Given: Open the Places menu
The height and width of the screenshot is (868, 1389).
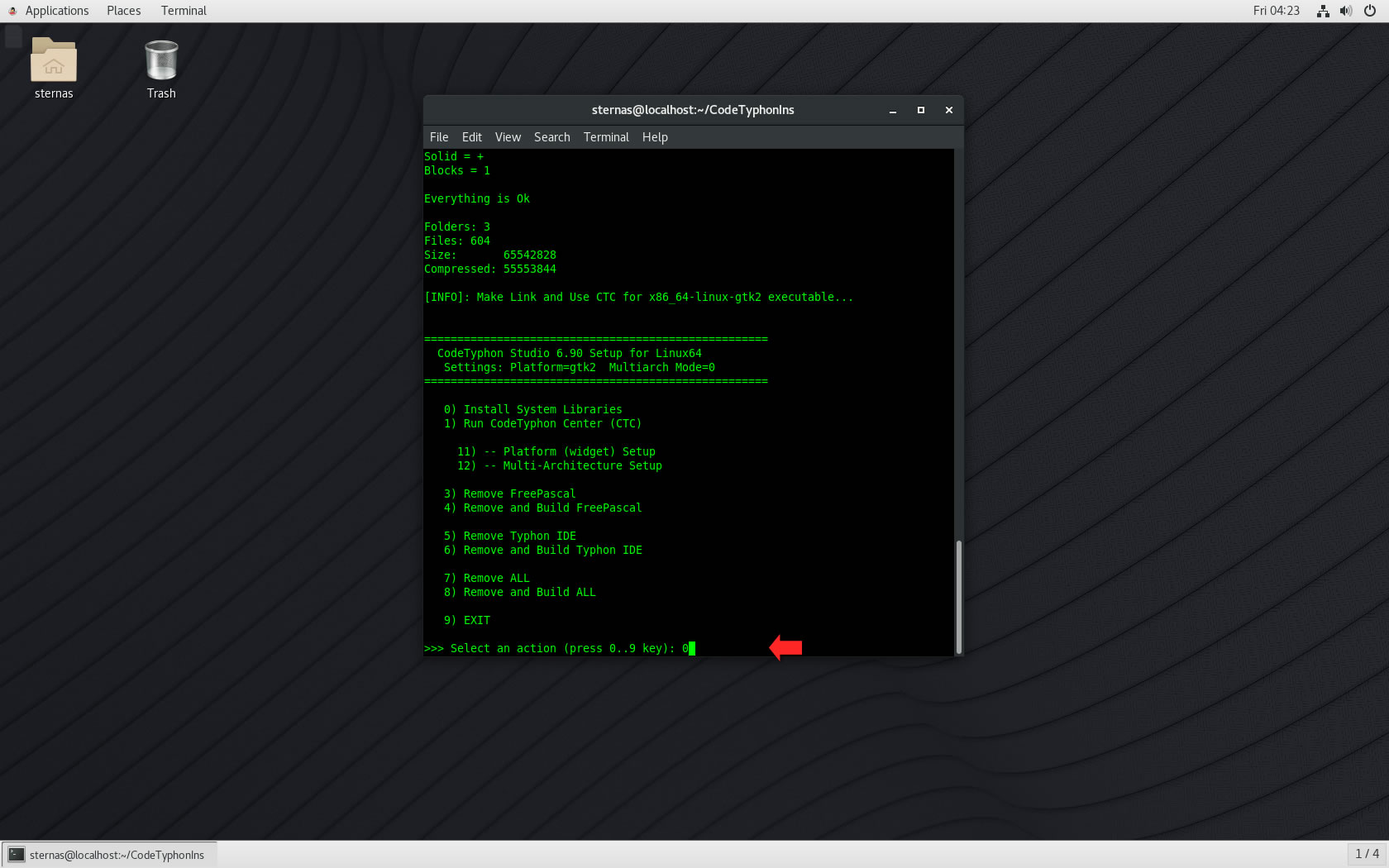Looking at the screenshot, I should pyautogui.click(x=123, y=11).
